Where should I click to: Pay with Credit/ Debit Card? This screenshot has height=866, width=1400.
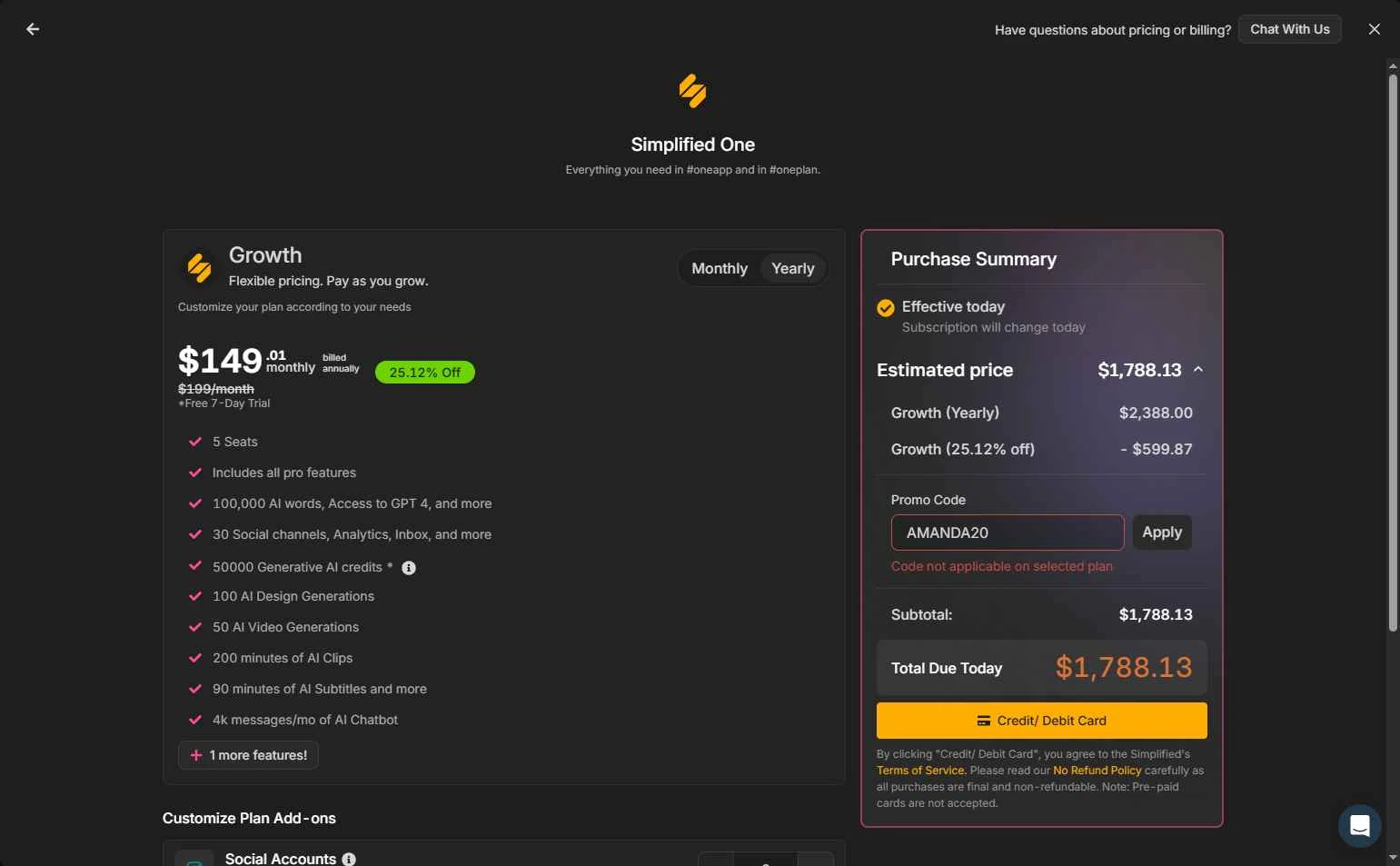pyautogui.click(x=1041, y=721)
